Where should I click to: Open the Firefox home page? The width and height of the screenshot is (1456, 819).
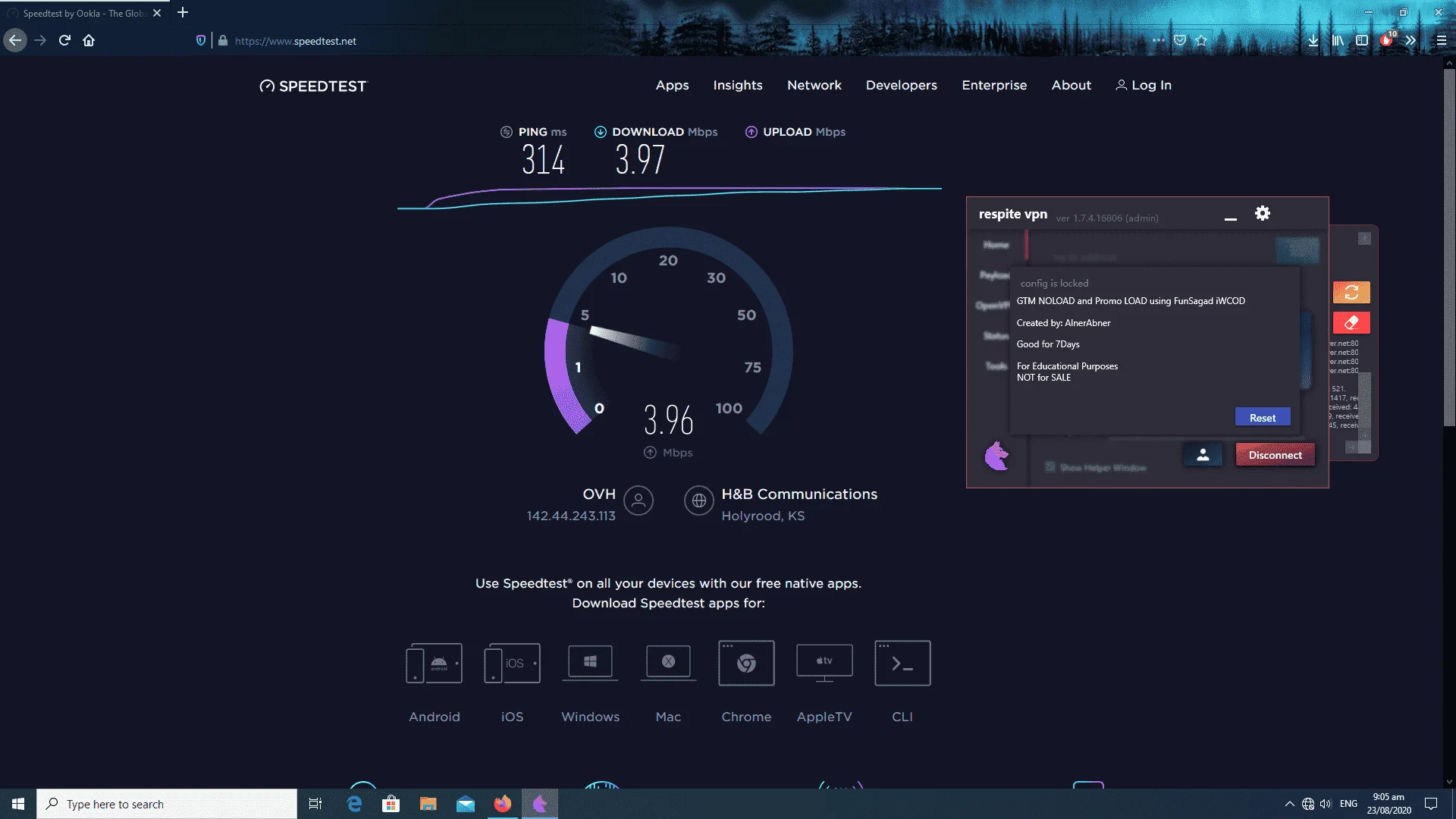89,41
